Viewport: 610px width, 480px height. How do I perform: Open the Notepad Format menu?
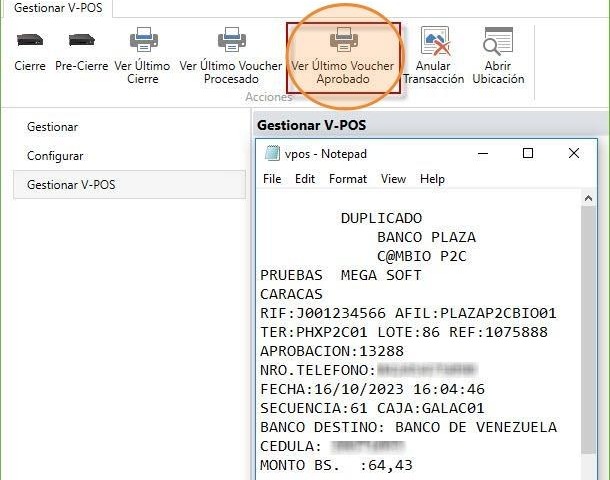pos(348,179)
